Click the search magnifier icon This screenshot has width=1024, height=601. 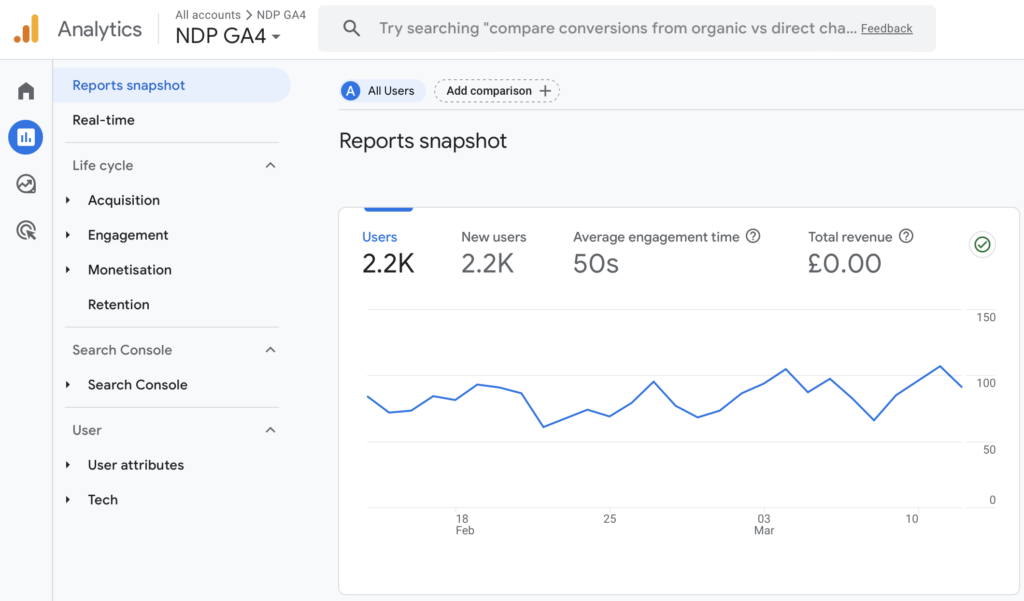[x=351, y=28]
